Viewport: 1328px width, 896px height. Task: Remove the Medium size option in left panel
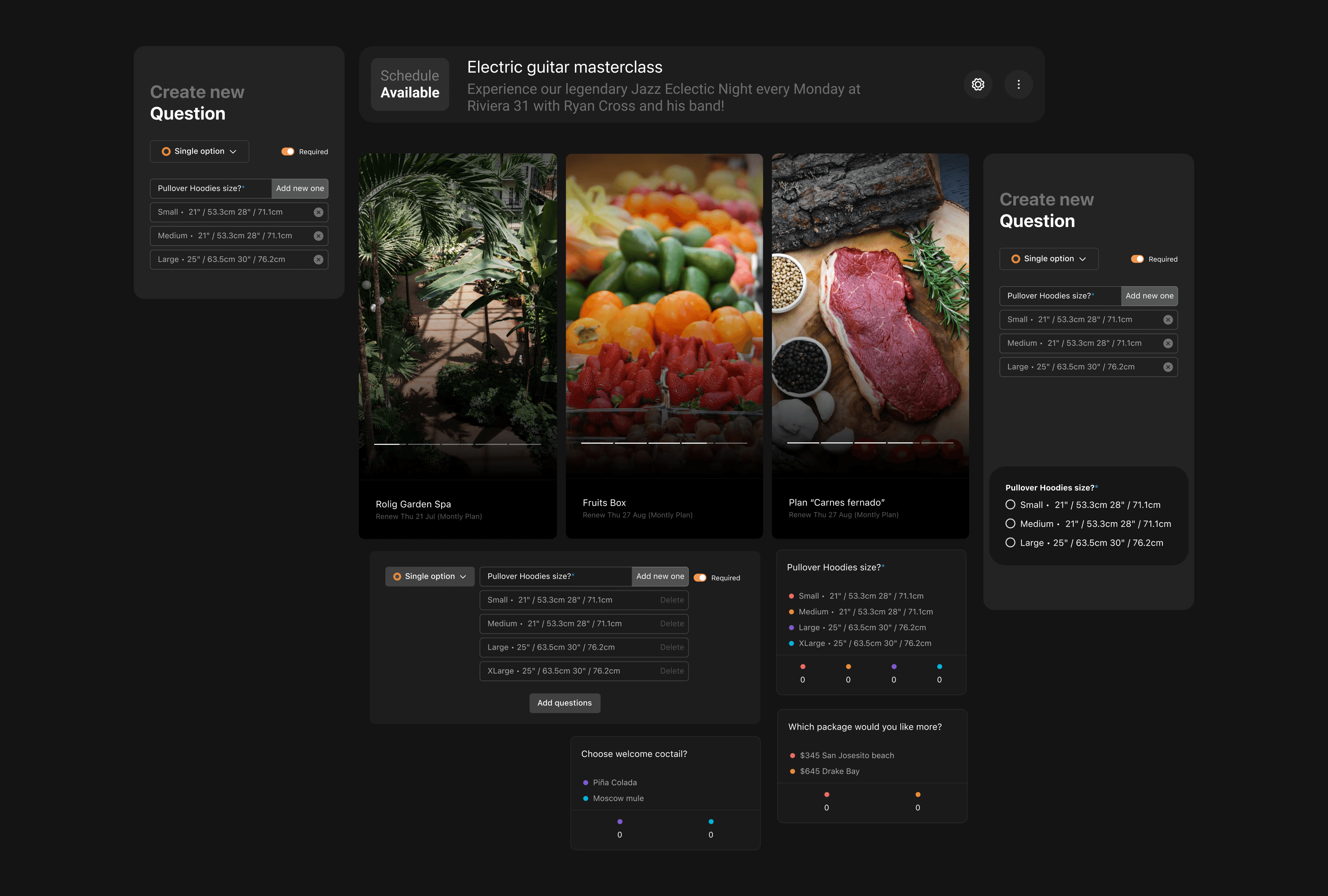point(318,236)
